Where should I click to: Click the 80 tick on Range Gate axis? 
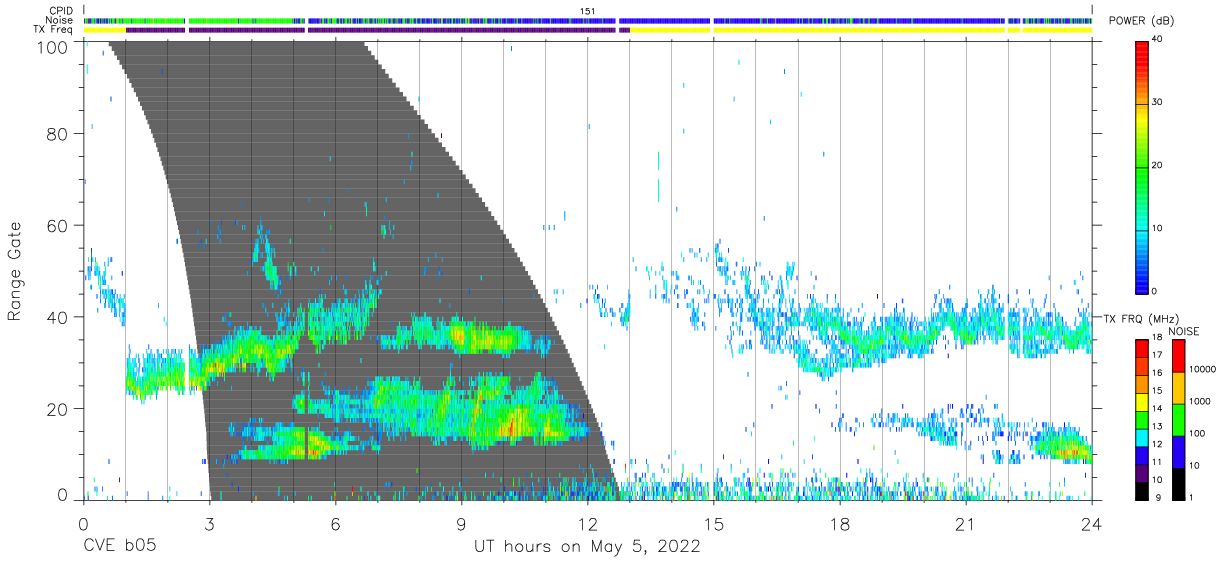[x=59, y=134]
